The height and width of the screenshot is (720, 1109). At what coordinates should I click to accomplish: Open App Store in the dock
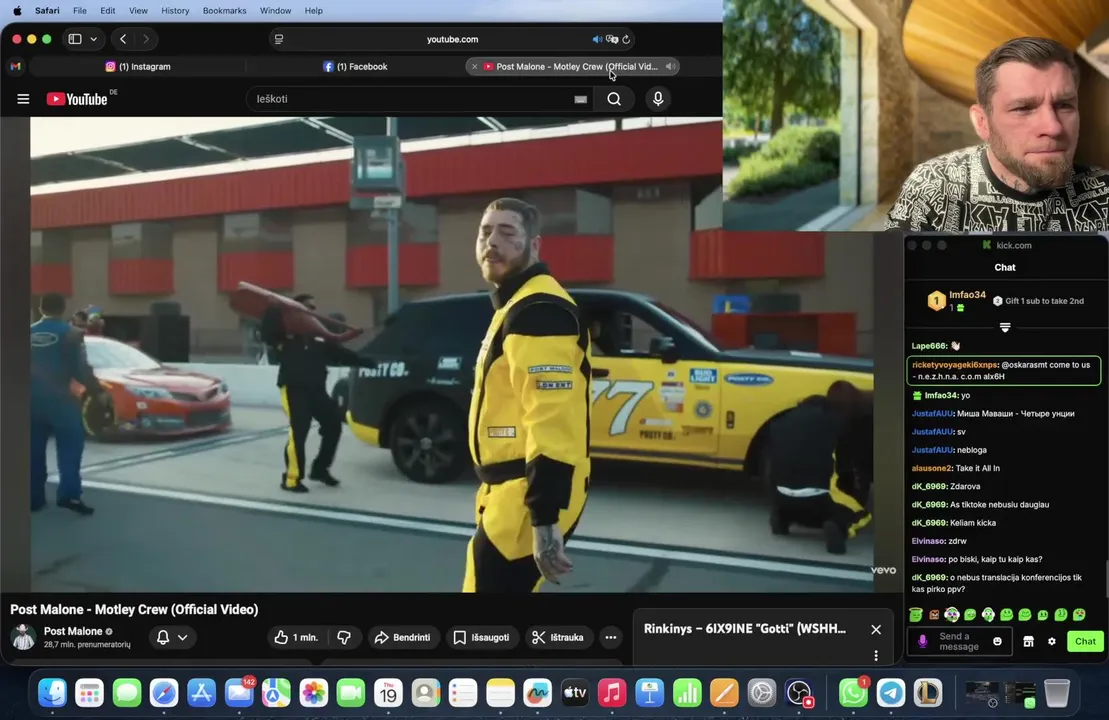pos(202,693)
